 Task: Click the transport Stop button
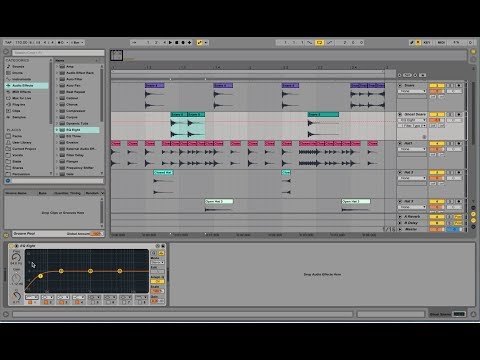[x=177, y=43]
